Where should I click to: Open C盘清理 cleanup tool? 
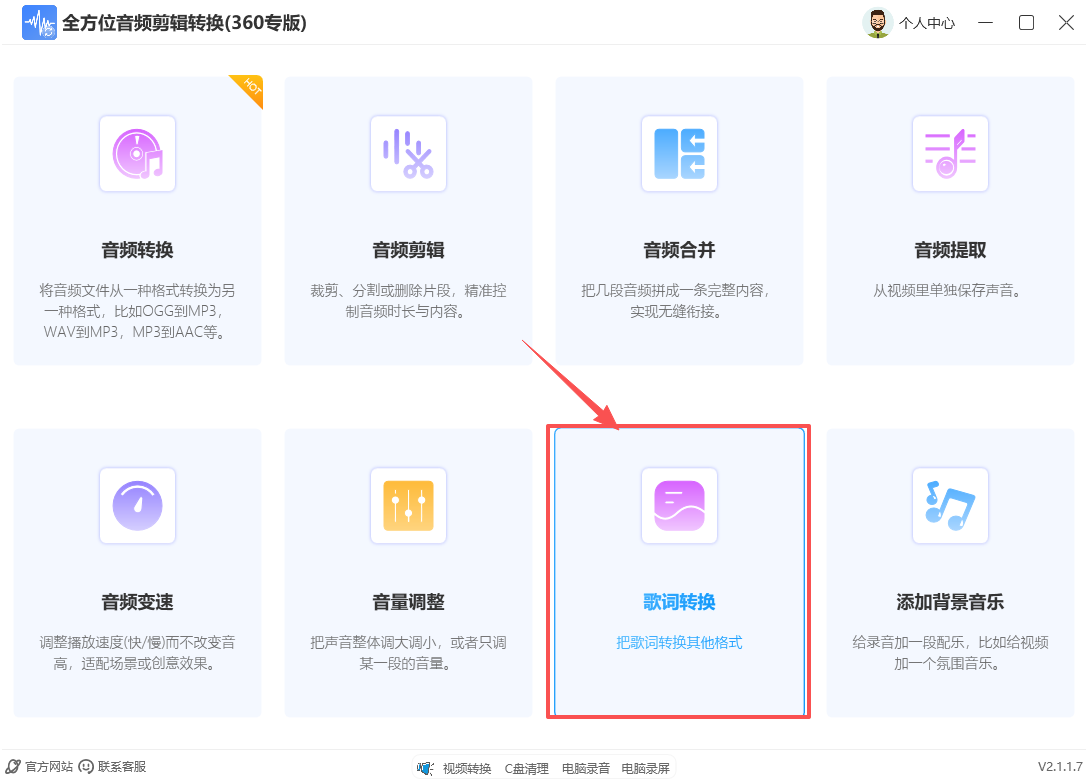(x=527, y=768)
